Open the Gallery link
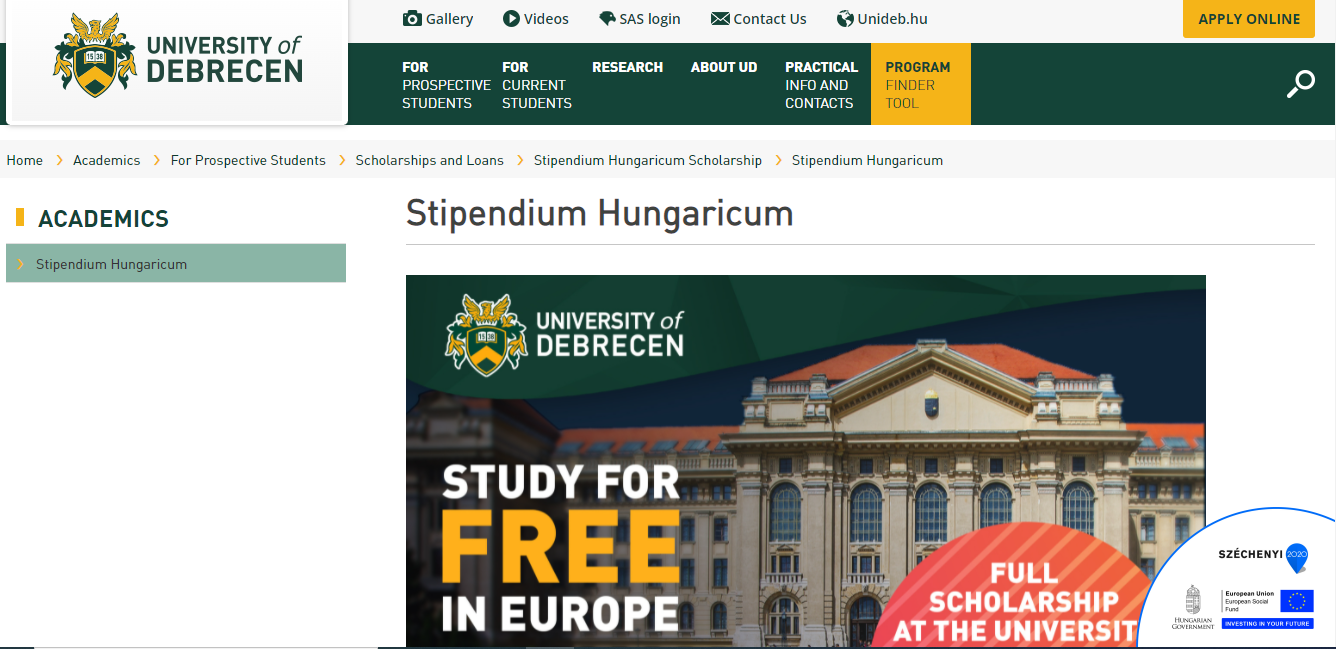The image size is (1336, 649). tap(449, 18)
